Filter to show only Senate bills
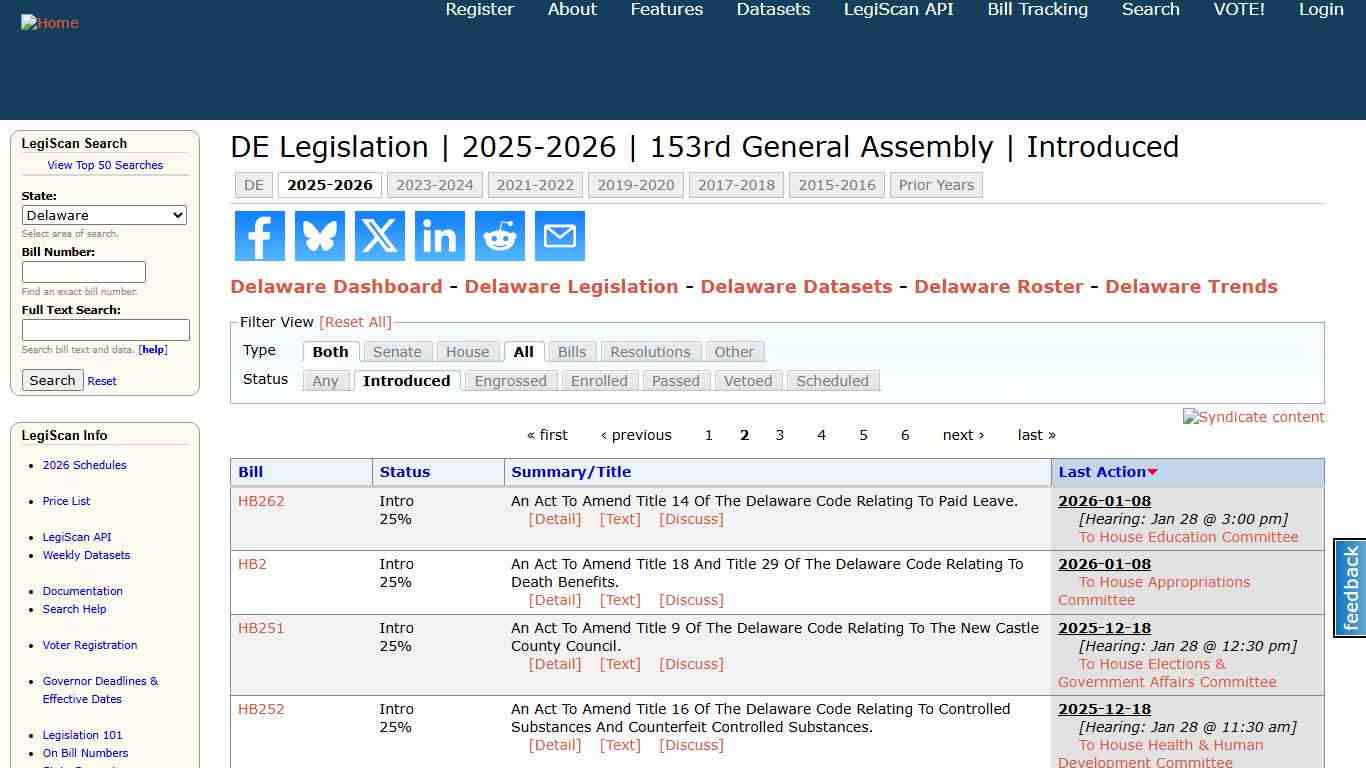Image resolution: width=1366 pixels, height=768 pixels. pyautogui.click(x=397, y=351)
